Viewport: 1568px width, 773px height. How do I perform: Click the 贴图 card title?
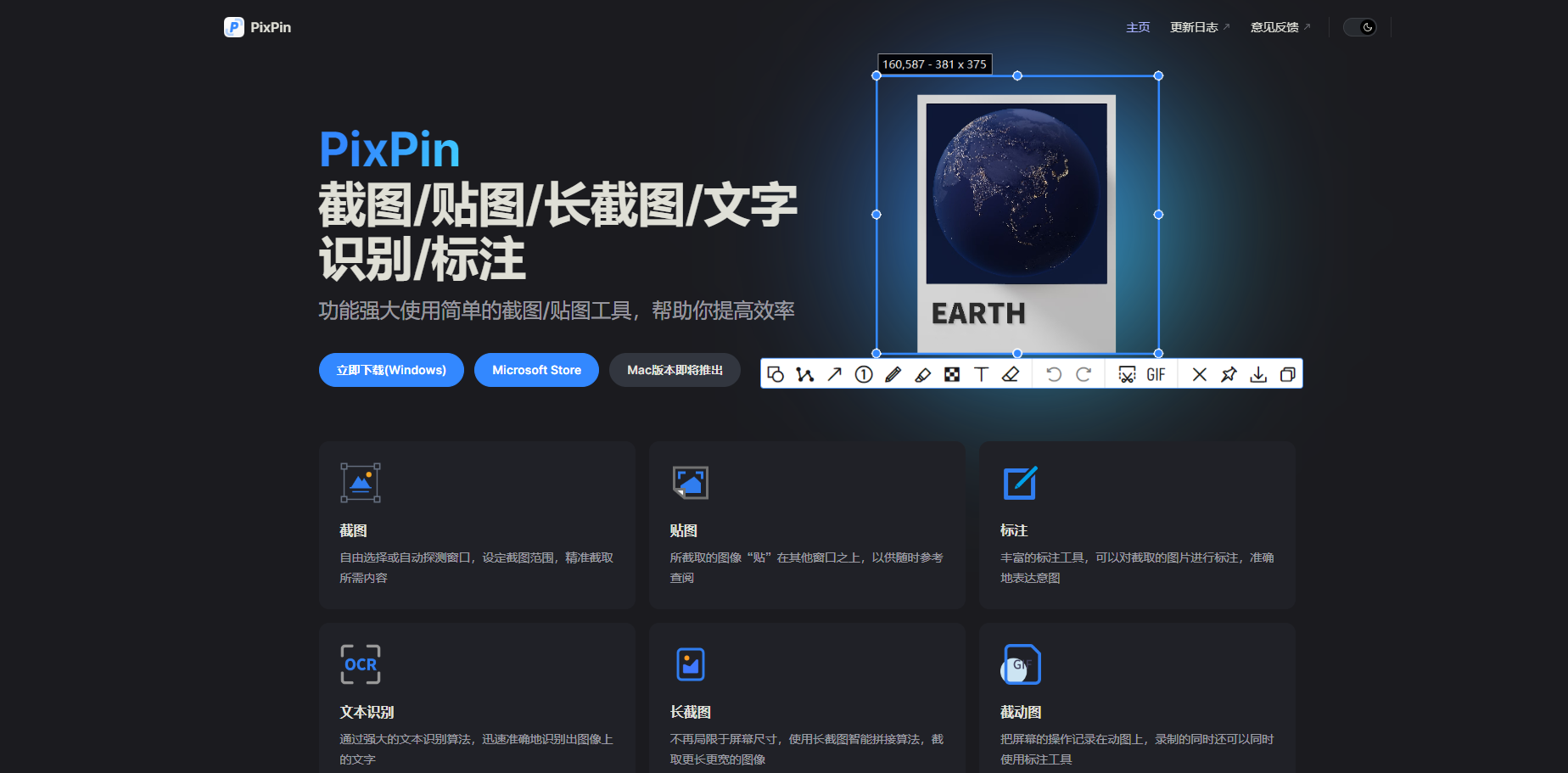click(x=683, y=530)
